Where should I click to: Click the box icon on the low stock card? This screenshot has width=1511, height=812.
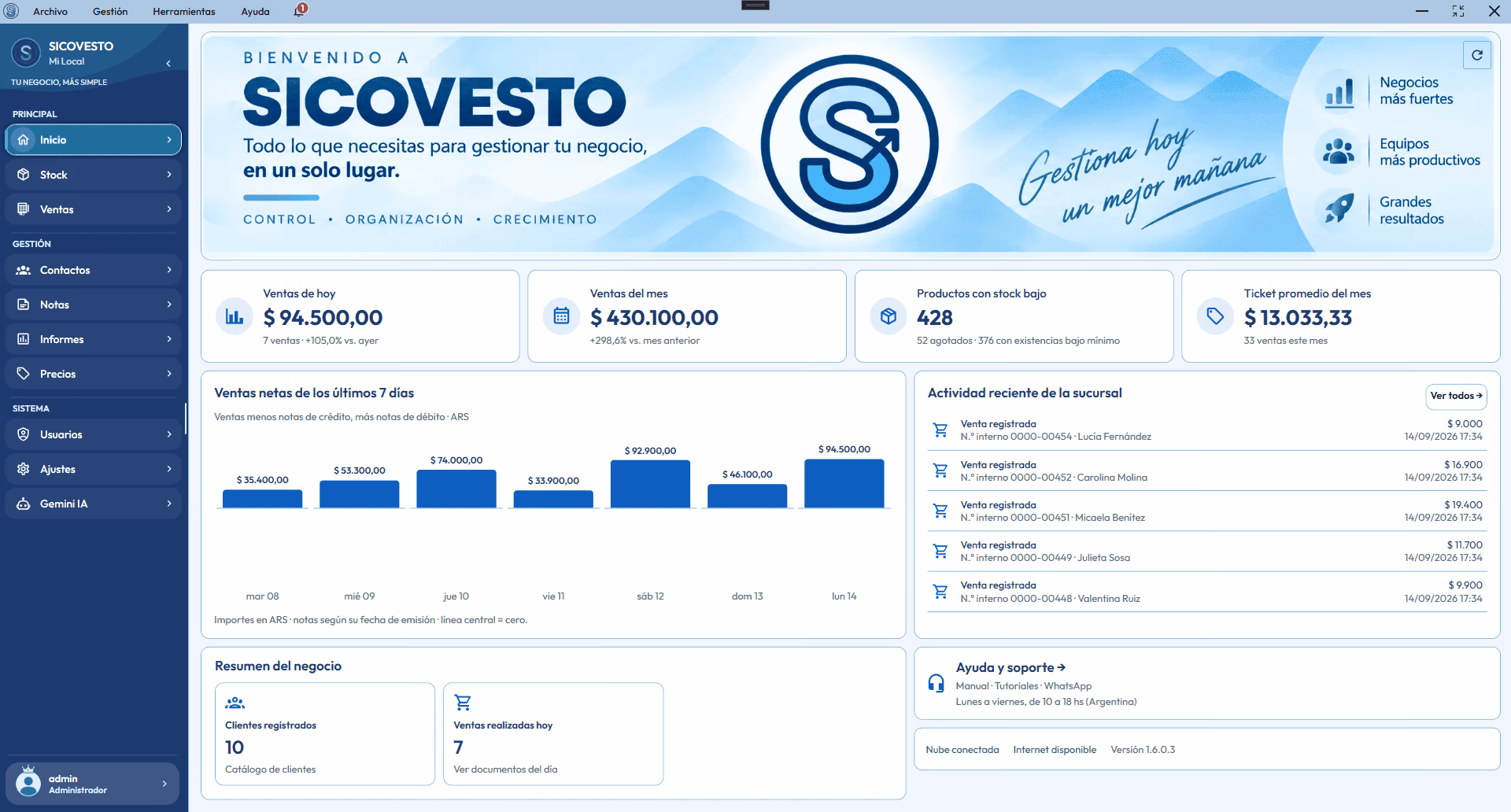tap(888, 316)
